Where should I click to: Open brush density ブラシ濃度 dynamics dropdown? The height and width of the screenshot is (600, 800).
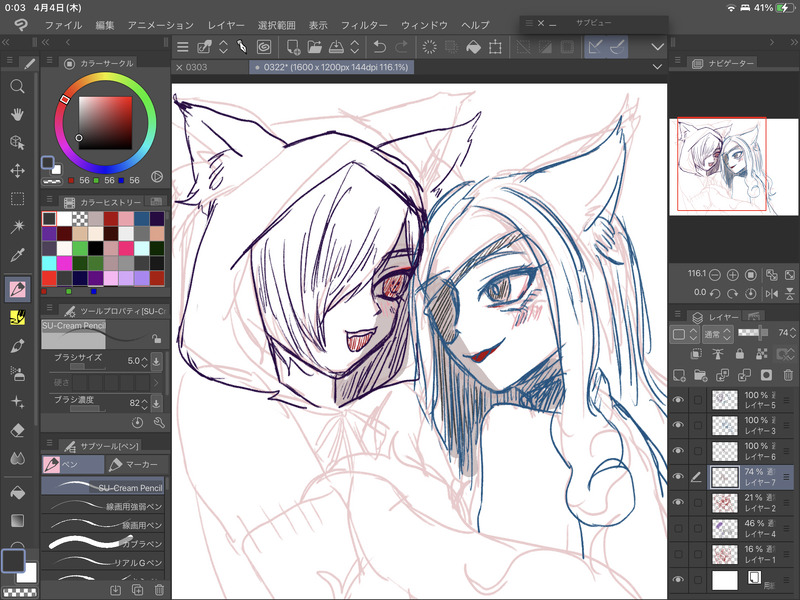point(156,403)
